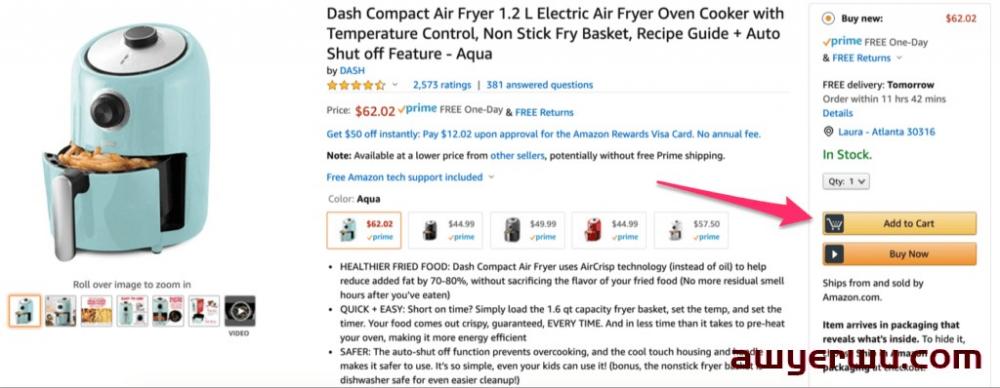This screenshot has width=1000, height=388.
Task: Click the location pin icon beside Laura - Atlanta
Action: (828, 132)
